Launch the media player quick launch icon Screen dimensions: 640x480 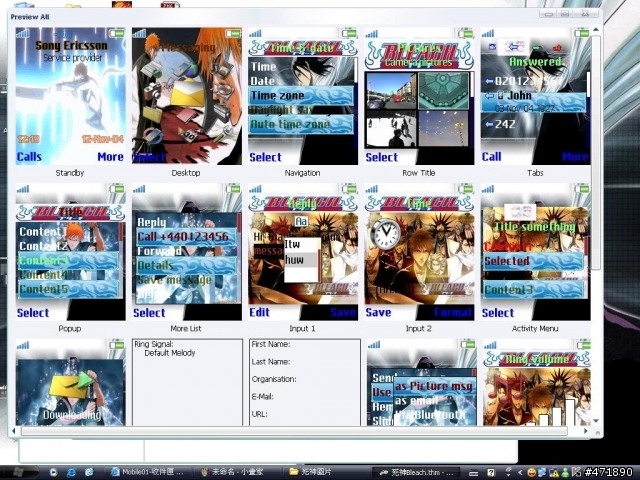(53, 473)
